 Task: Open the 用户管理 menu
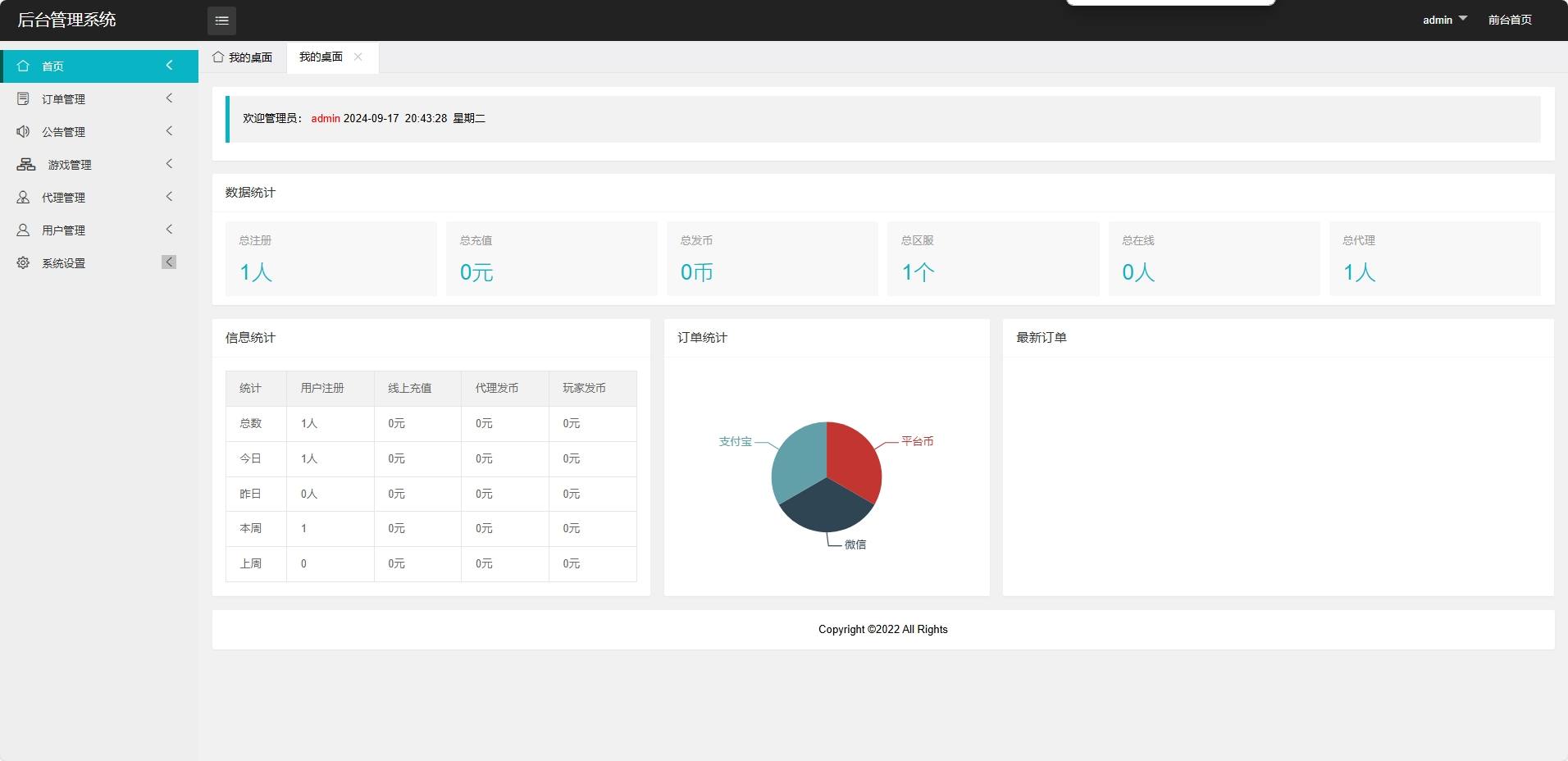99,230
